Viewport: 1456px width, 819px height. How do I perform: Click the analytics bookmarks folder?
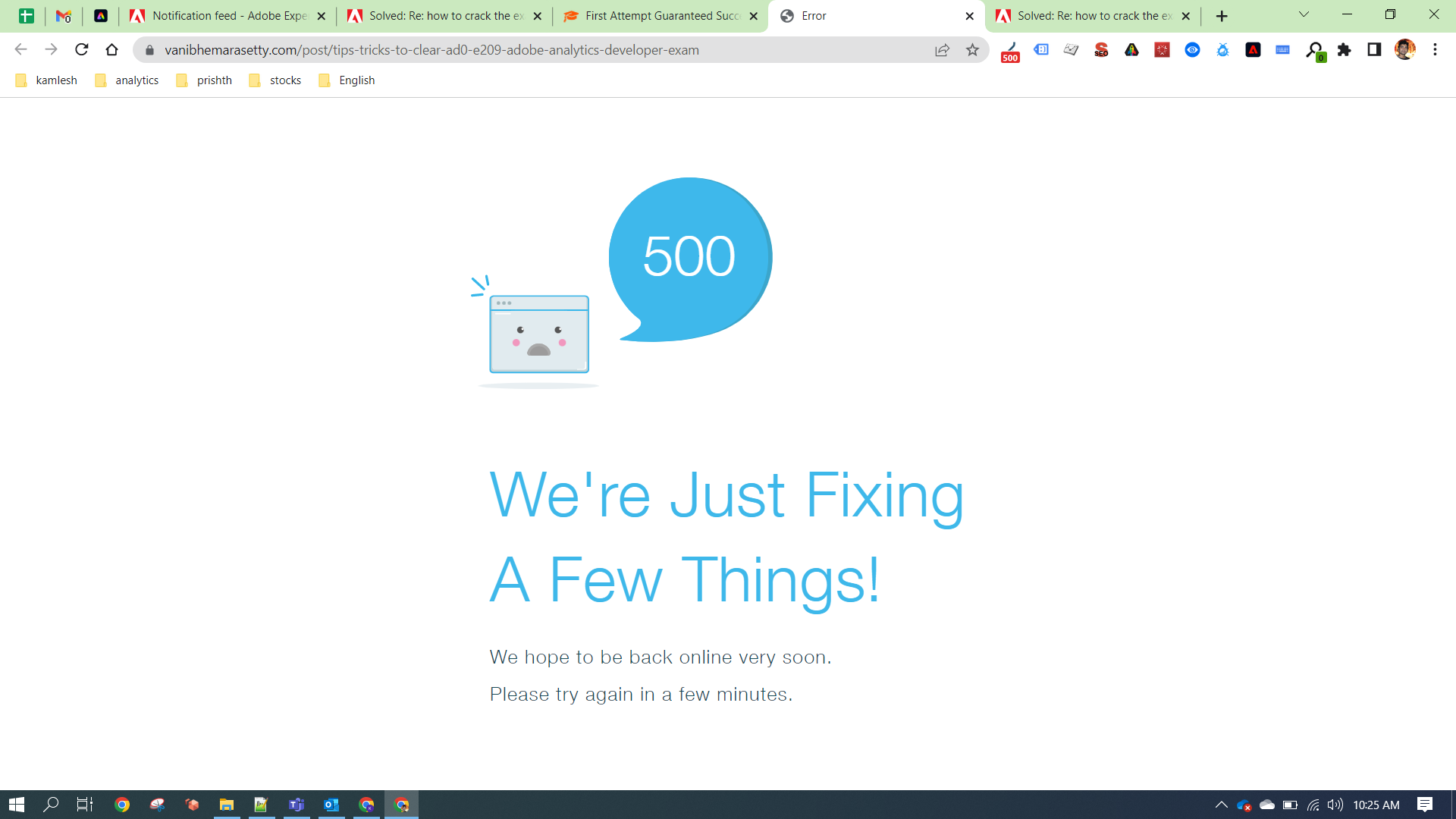tap(128, 80)
